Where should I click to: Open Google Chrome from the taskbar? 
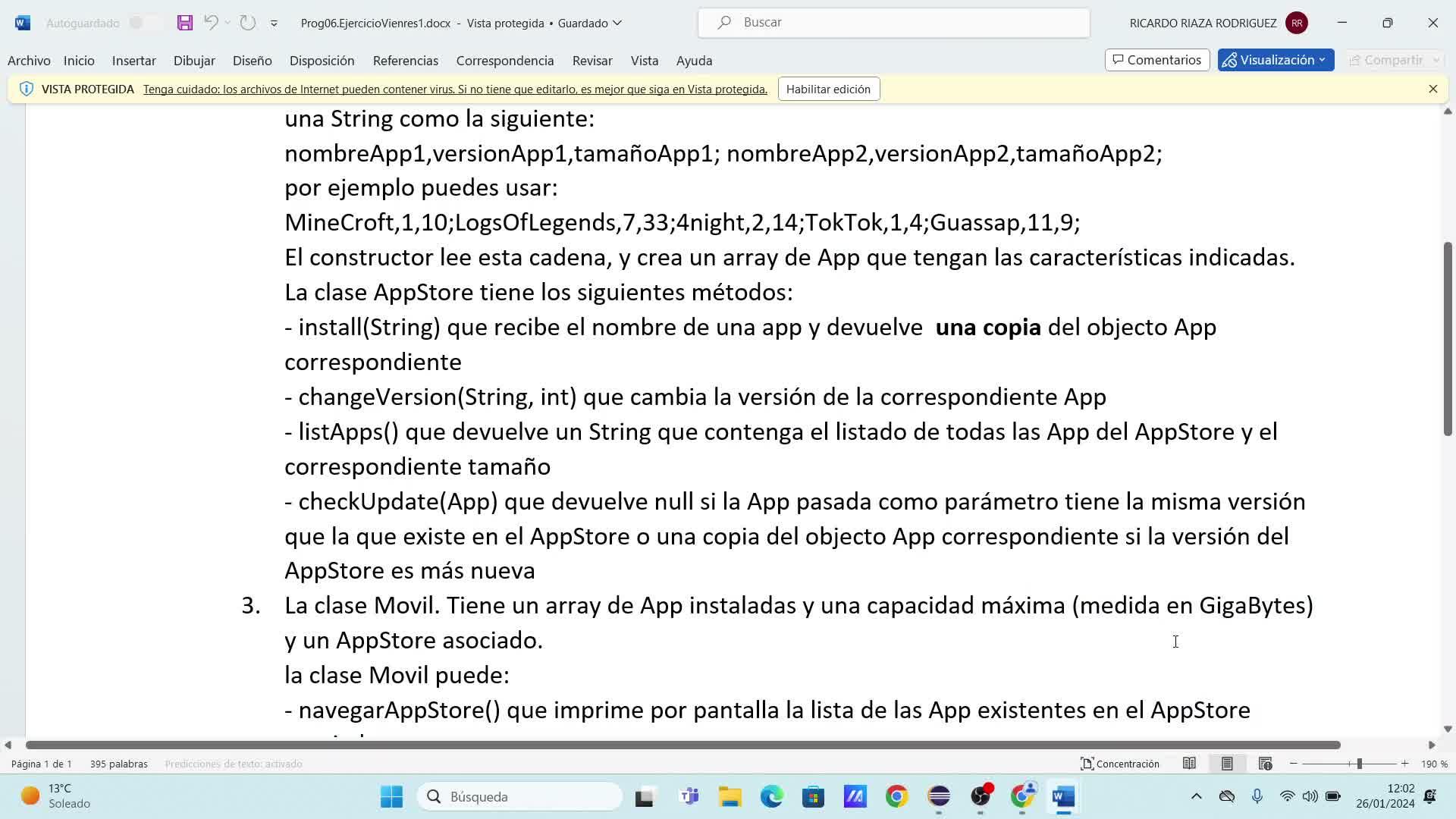tap(896, 796)
